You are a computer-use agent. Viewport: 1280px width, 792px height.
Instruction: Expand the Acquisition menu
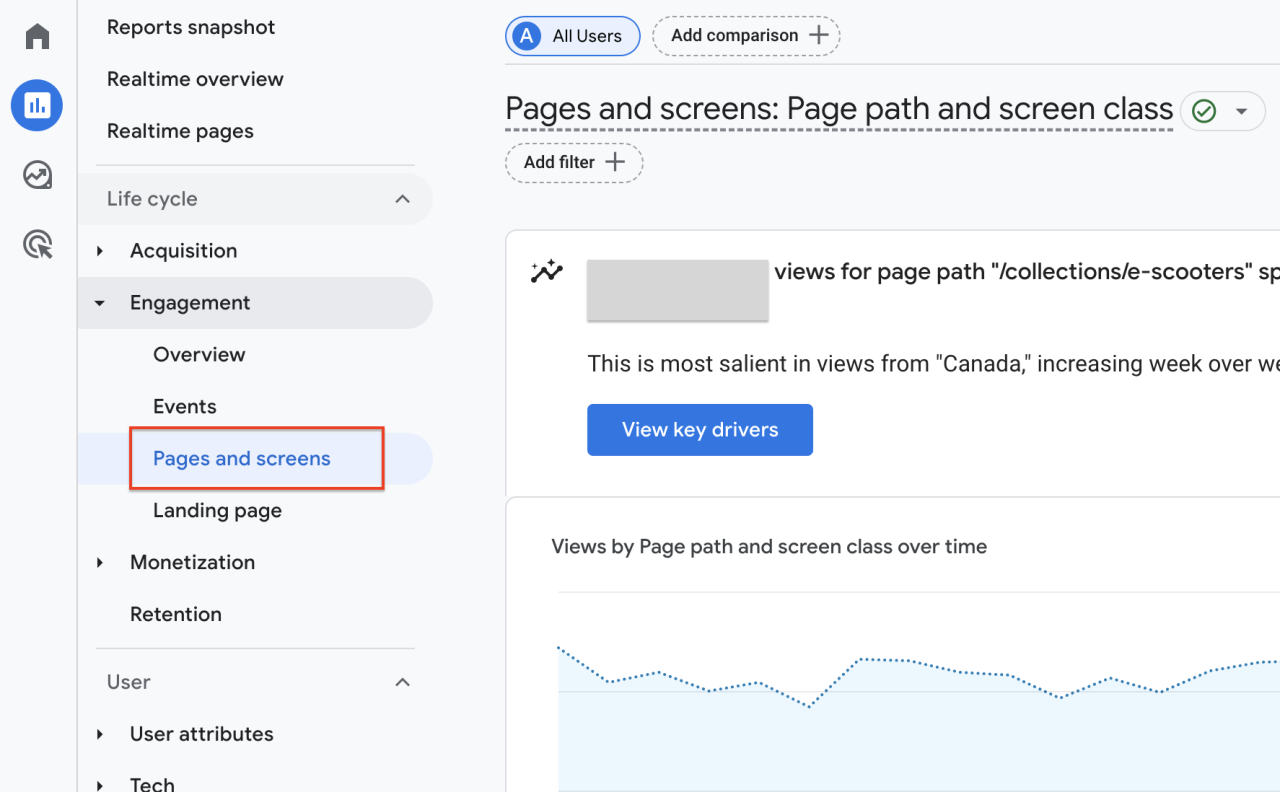point(100,251)
